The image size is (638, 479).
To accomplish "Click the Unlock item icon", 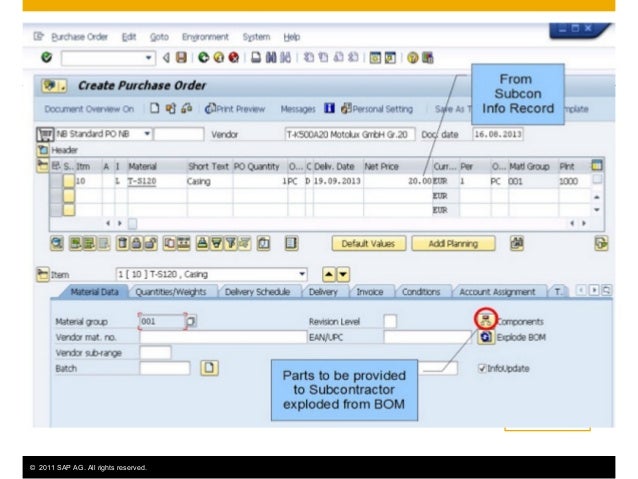I will click(x=151, y=243).
